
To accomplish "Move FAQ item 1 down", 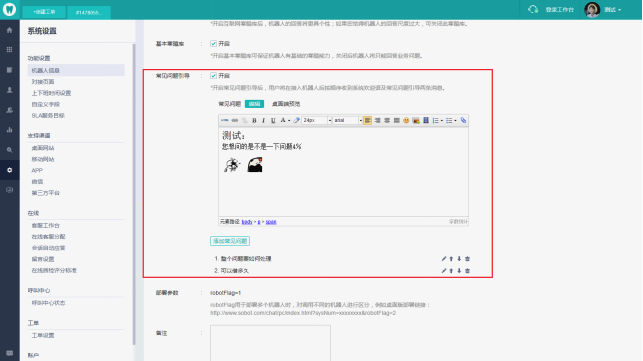I will click(x=459, y=259).
